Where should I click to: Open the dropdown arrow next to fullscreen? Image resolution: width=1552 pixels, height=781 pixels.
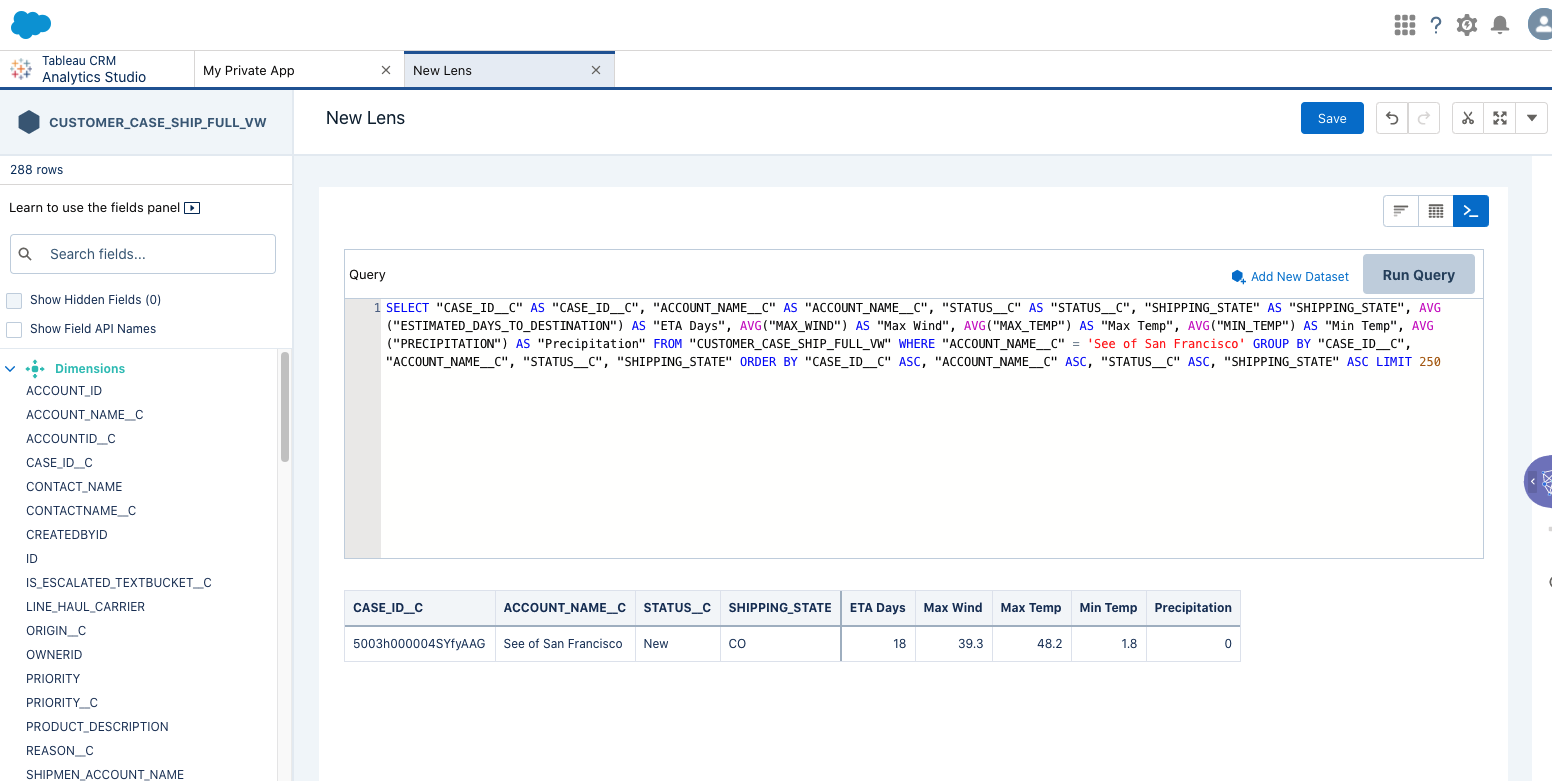[x=1532, y=118]
